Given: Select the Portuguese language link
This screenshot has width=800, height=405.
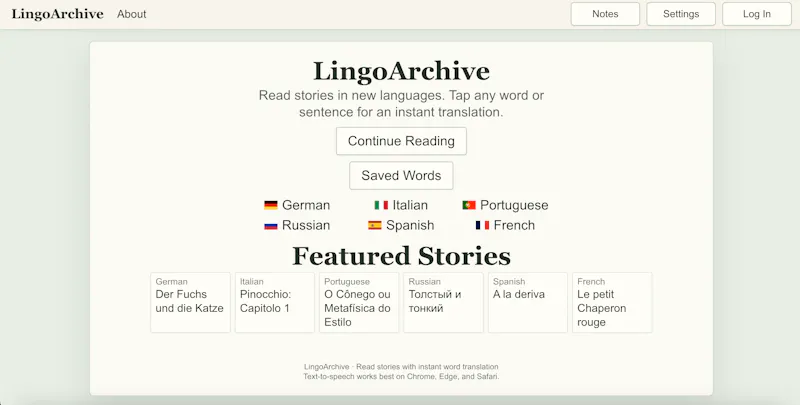Looking at the screenshot, I should (x=505, y=205).
